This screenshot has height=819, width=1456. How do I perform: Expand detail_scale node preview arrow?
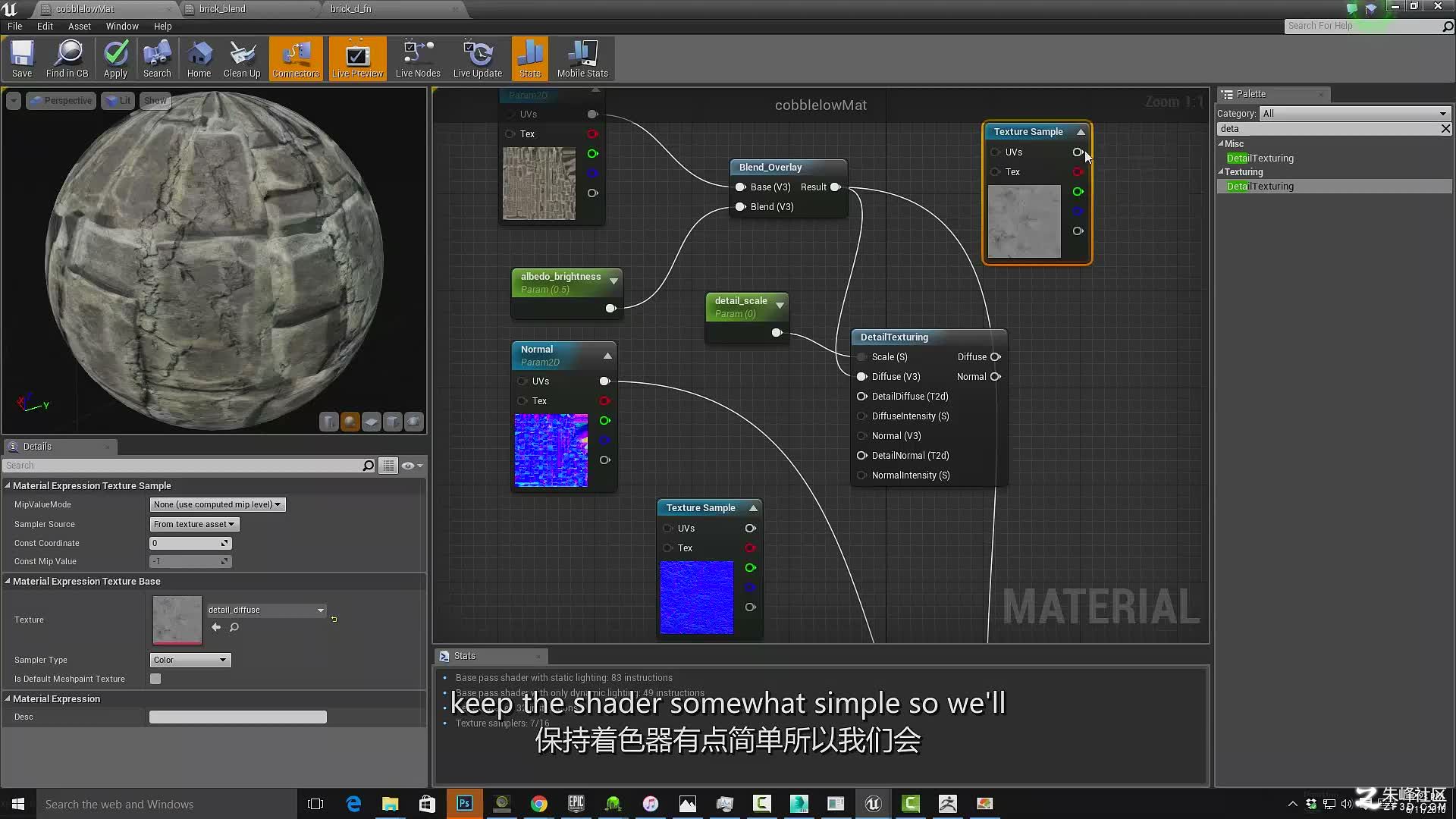click(780, 305)
